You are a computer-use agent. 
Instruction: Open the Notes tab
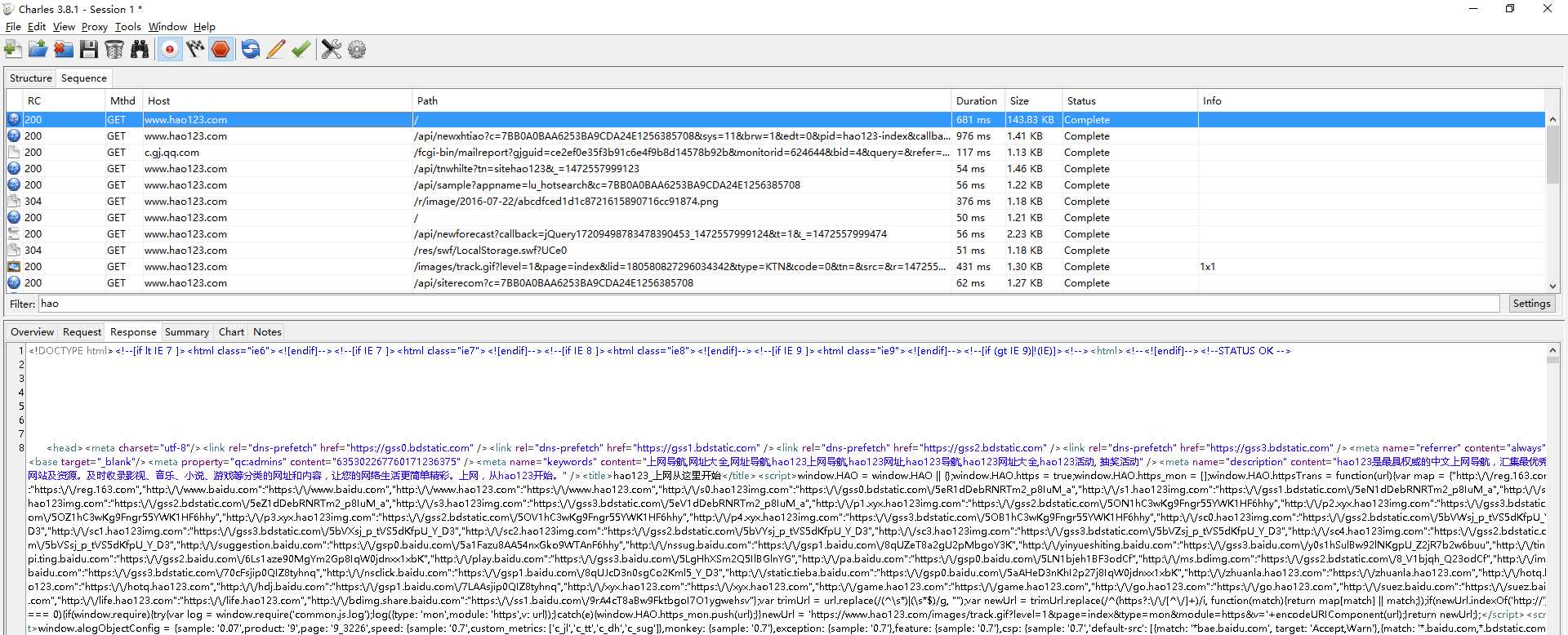click(x=267, y=332)
